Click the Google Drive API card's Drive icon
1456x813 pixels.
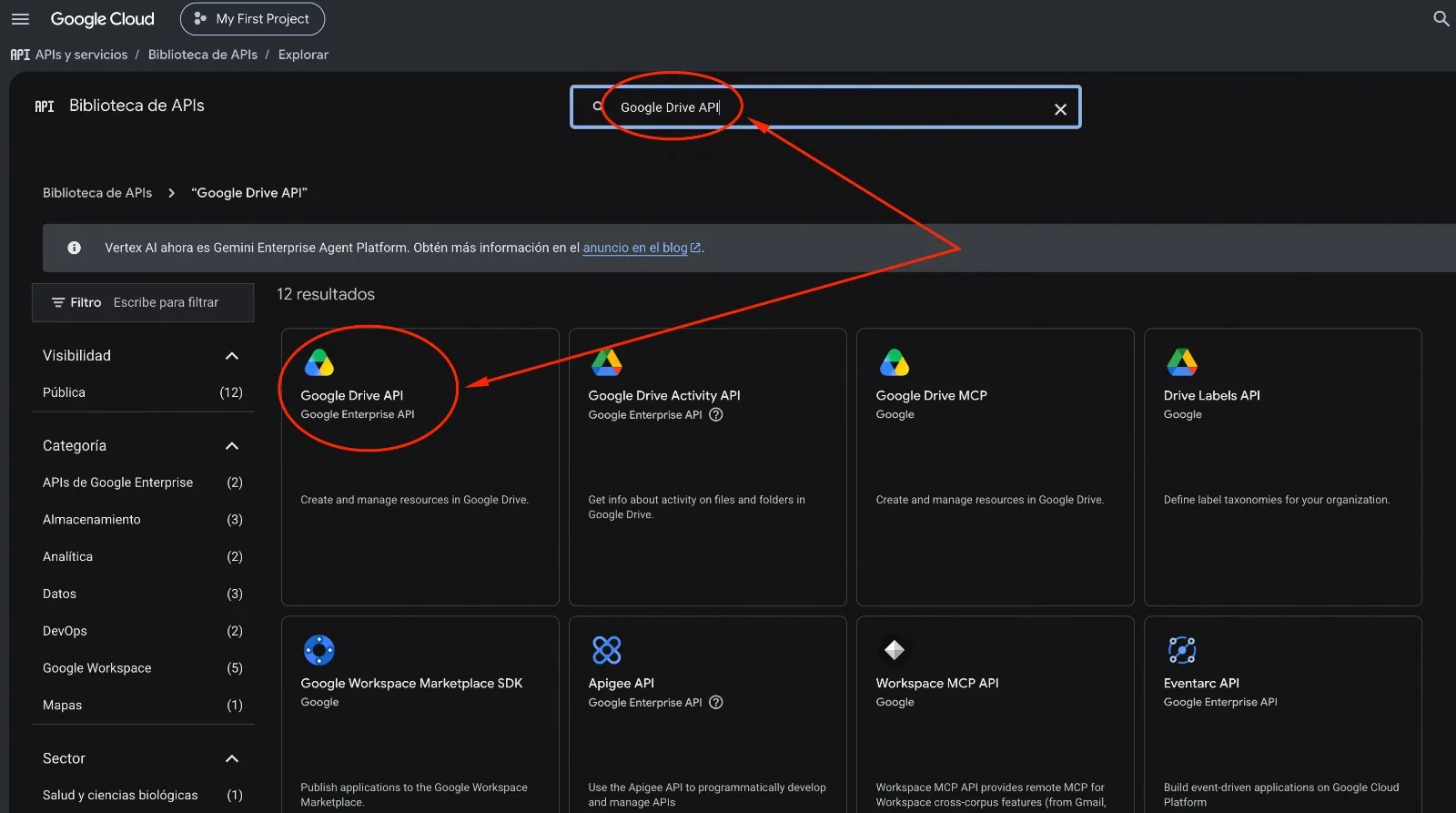tap(318, 362)
